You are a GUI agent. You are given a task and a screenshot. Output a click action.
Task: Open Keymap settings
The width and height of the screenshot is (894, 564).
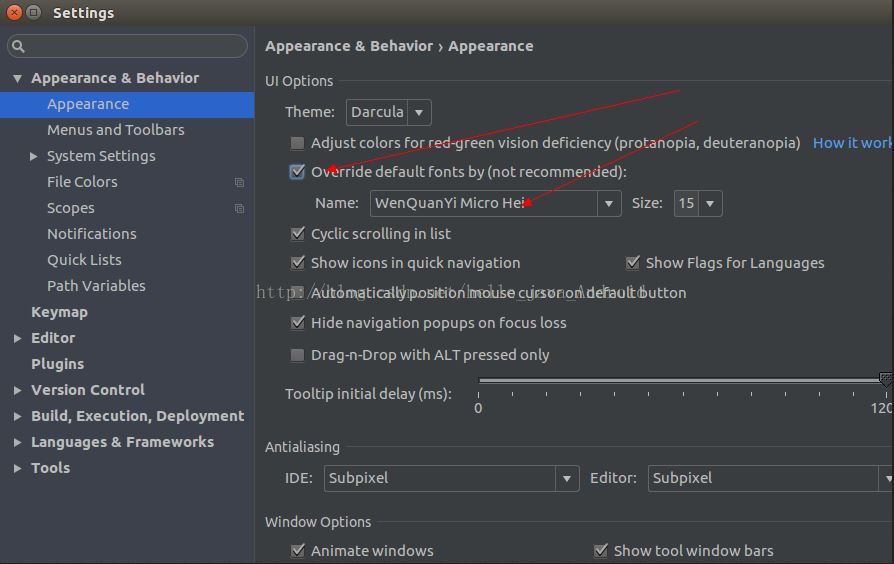click(x=59, y=312)
